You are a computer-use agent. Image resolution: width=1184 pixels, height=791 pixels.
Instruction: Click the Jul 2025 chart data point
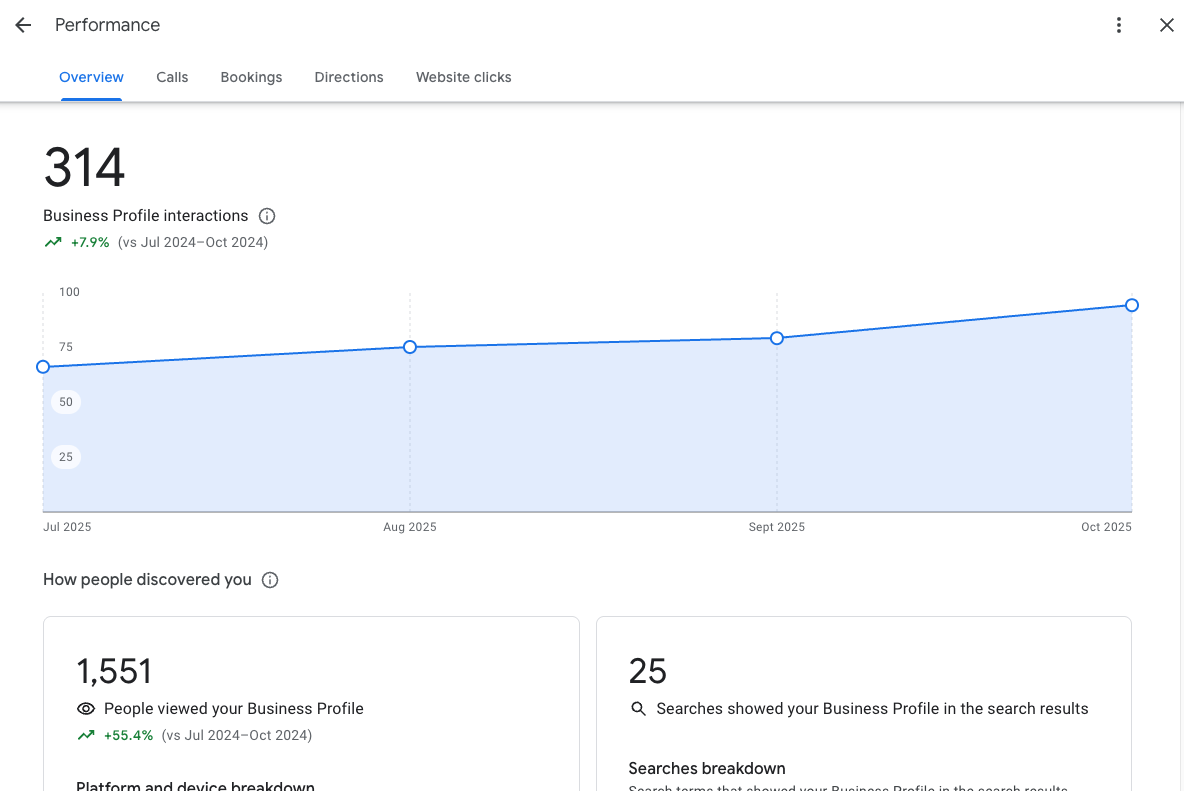[x=43, y=367]
